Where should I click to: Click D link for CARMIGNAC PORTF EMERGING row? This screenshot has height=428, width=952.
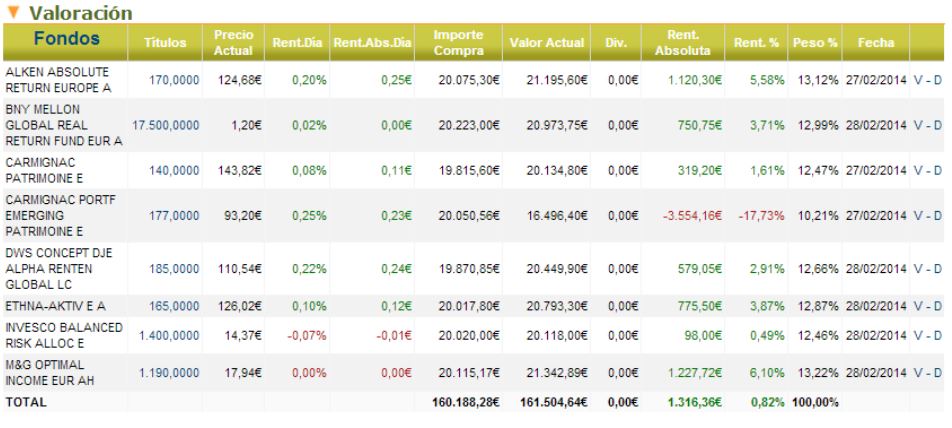(x=937, y=216)
